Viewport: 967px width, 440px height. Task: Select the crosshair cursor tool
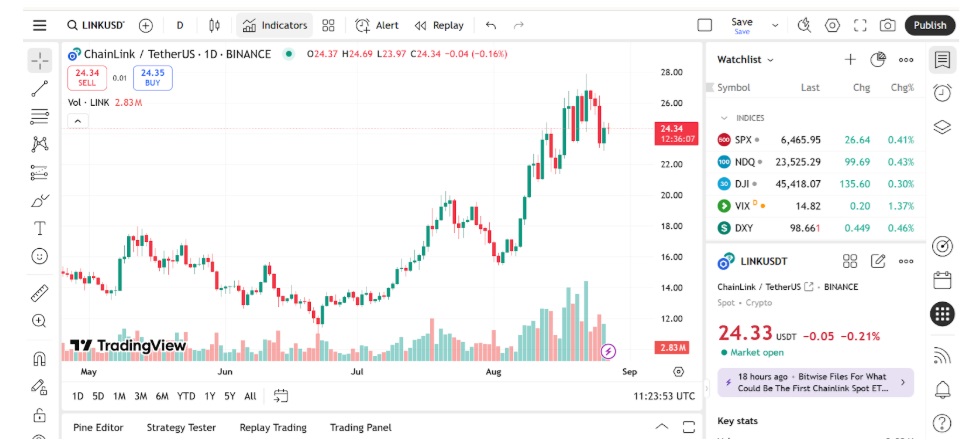click(39, 60)
